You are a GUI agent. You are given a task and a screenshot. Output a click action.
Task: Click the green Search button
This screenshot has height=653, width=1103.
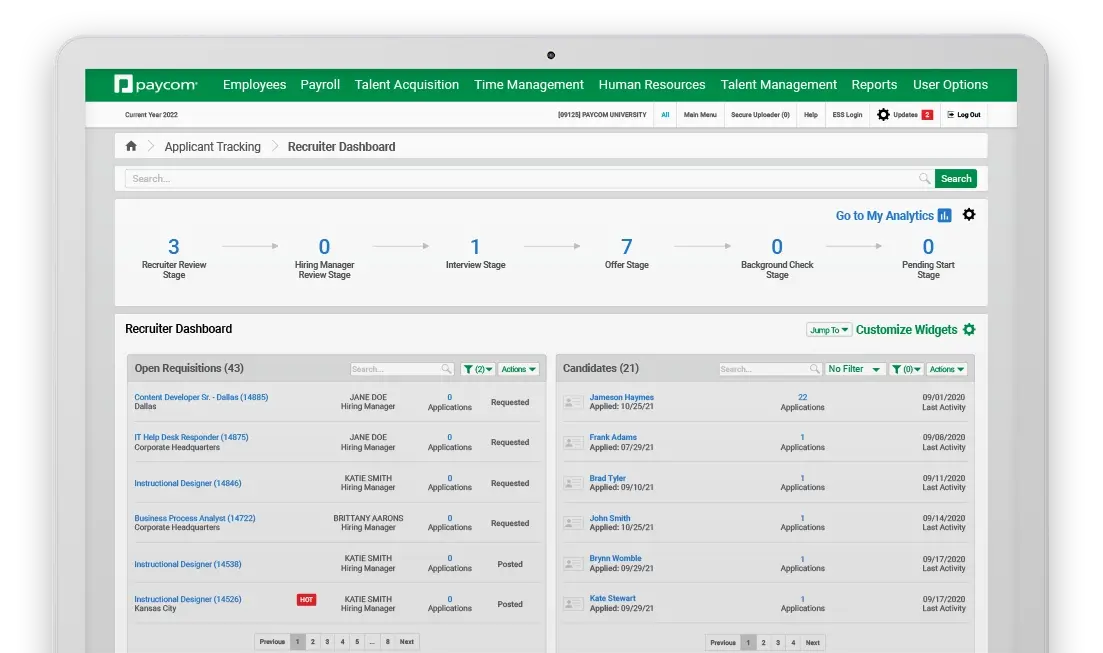tap(955, 179)
